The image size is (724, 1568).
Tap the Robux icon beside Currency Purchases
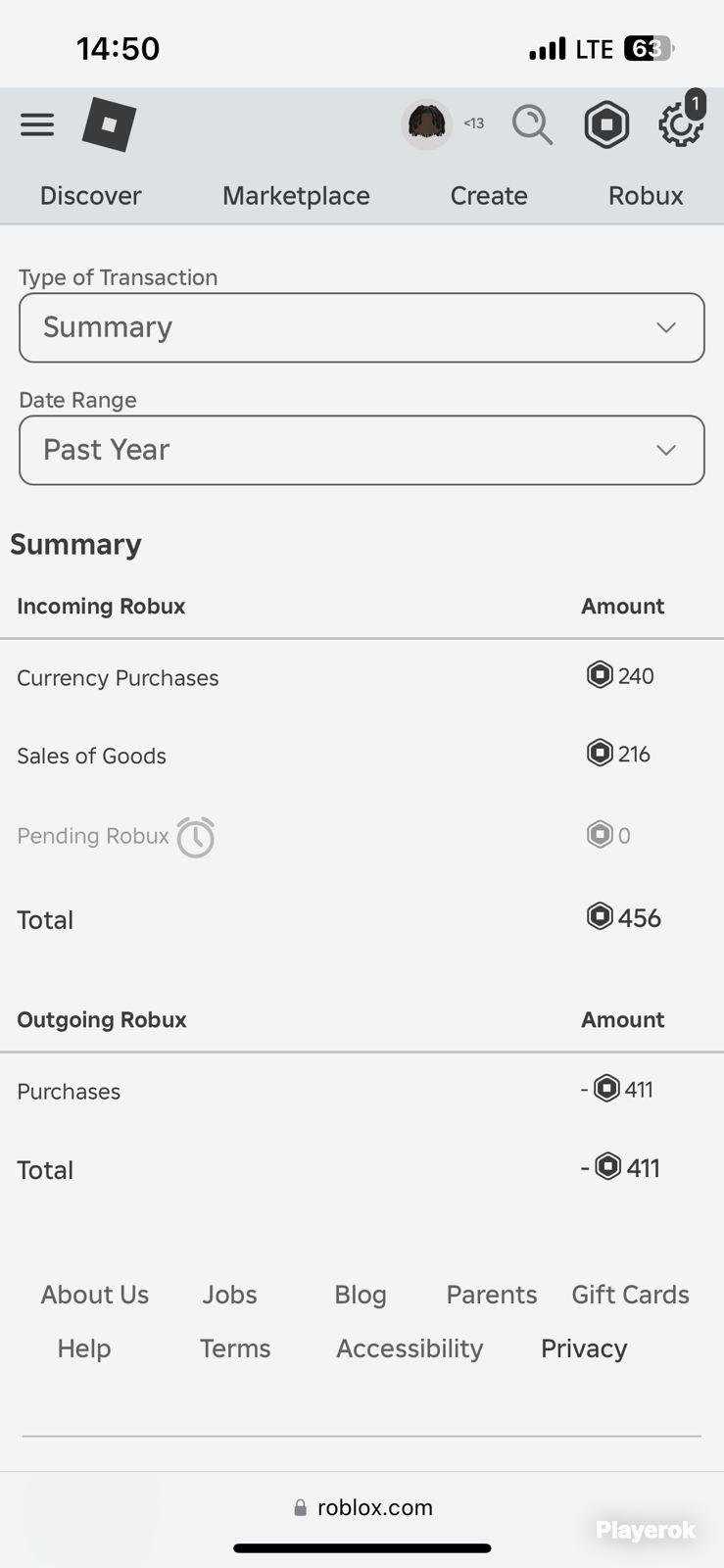click(600, 675)
